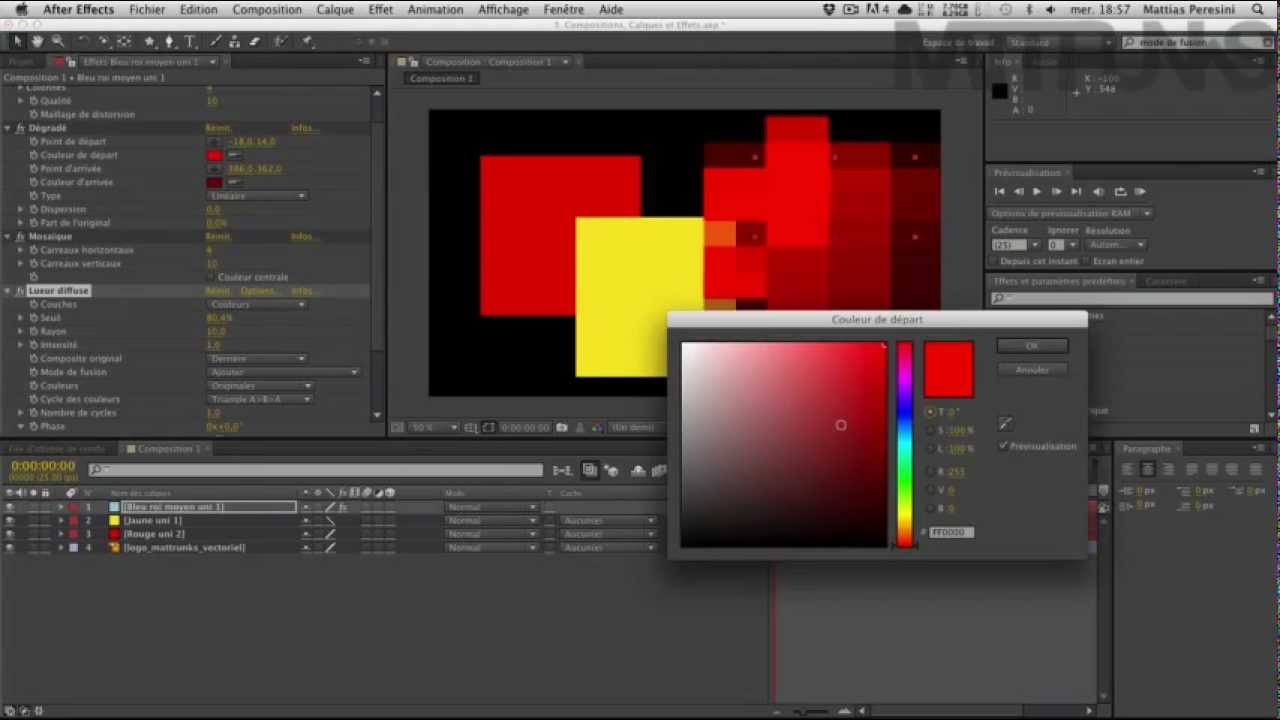The width and height of the screenshot is (1280, 720).
Task: Click Play in the Prévisualisation panel
Action: (1036, 191)
